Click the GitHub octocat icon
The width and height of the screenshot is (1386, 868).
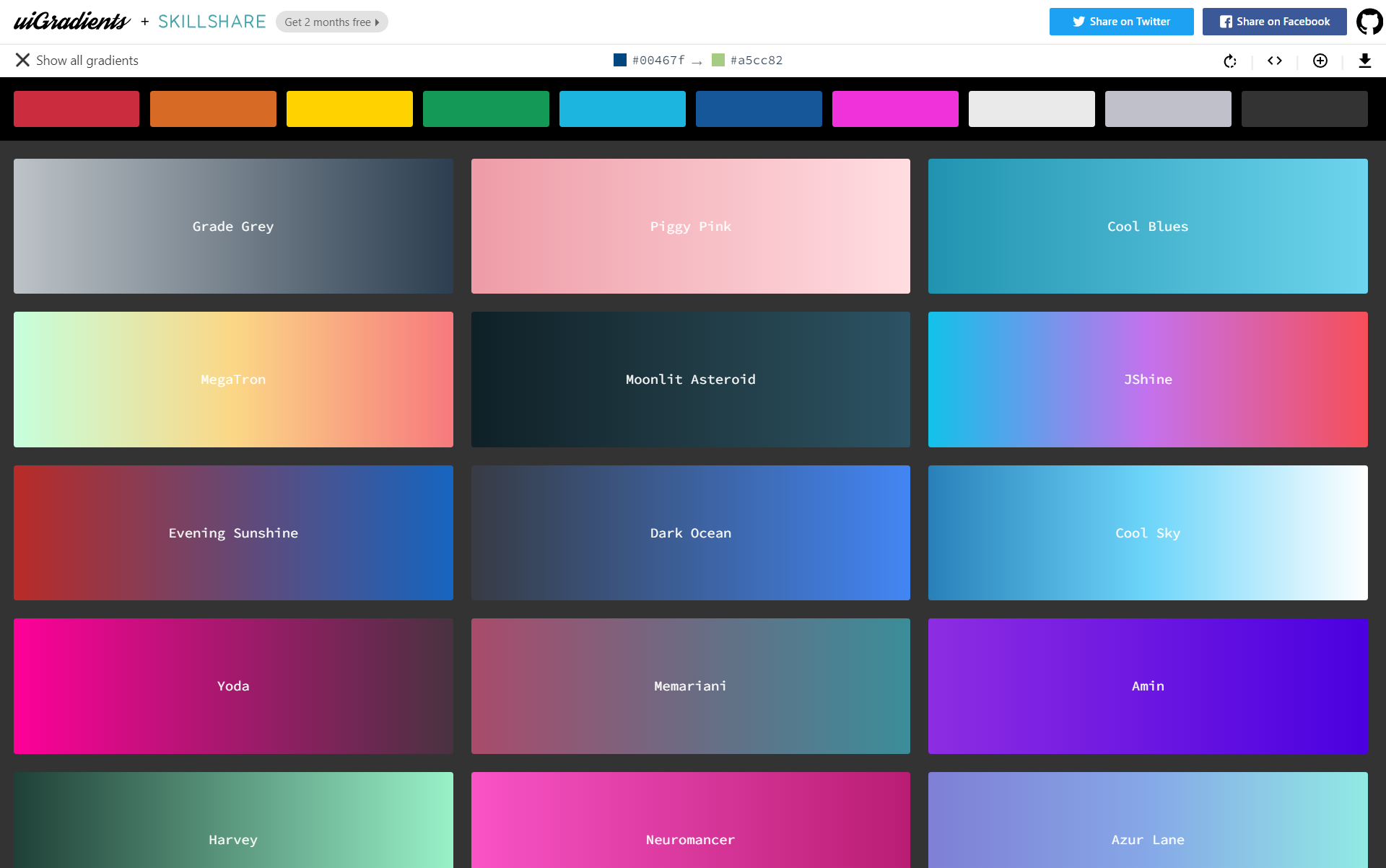(x=1369, y=22)
